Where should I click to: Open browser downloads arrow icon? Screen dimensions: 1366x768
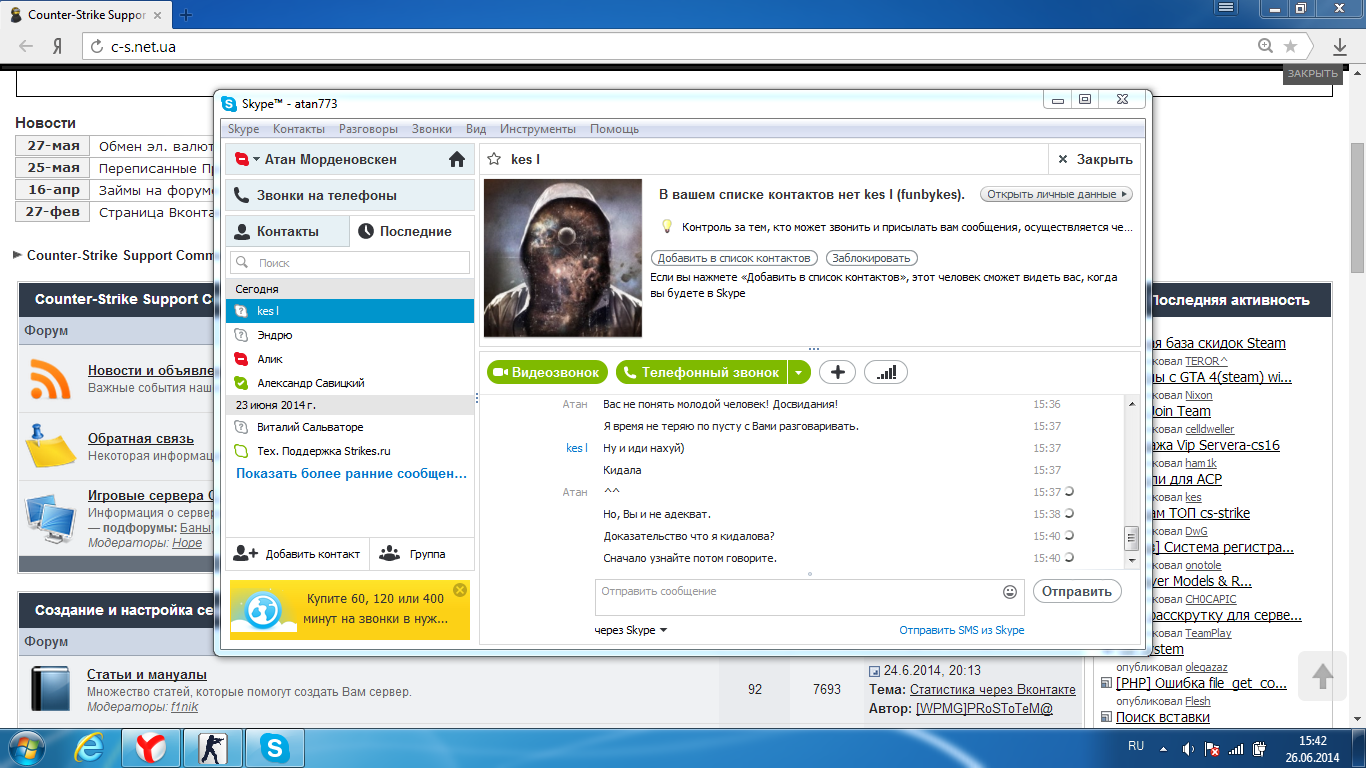point(1340,46)
